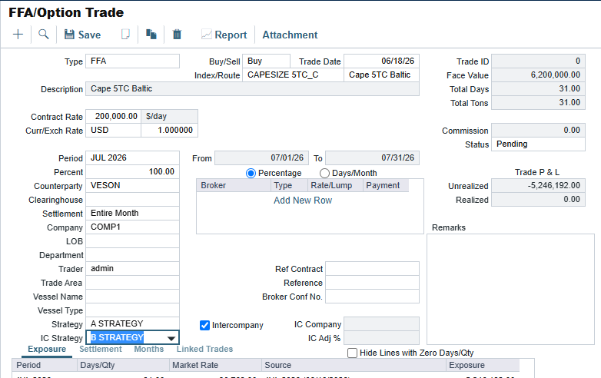Select the Percentage radio button

(x=251, y=173)
